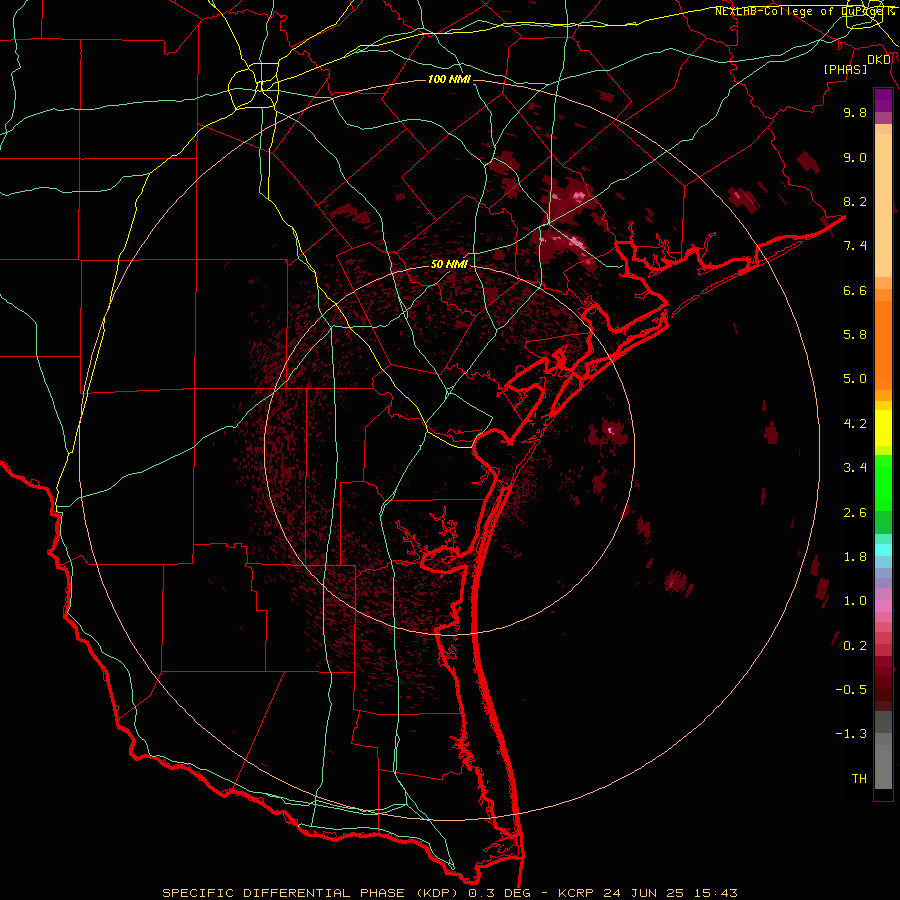Screen dimensions: 900x900
Task: Click the Specific Differential Phase (KDP) caption
Action: pyautogui.click(x=311, y=893)
